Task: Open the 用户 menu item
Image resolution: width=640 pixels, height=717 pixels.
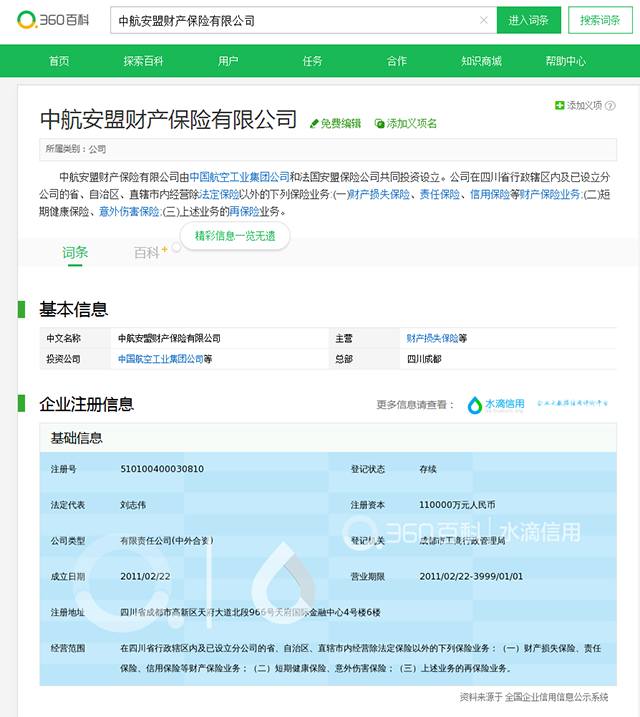Action: [228, 61]
